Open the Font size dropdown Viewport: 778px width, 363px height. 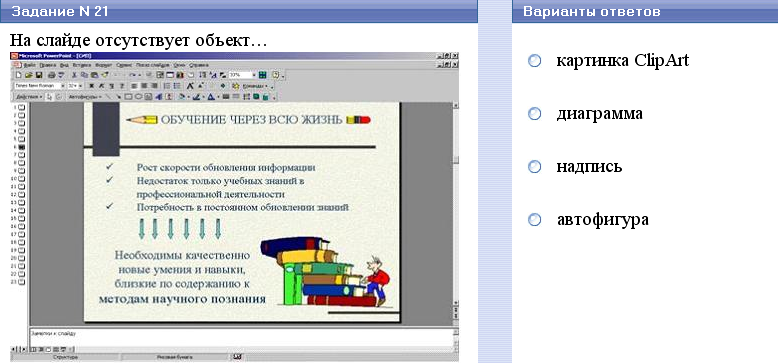pos(80,86)
